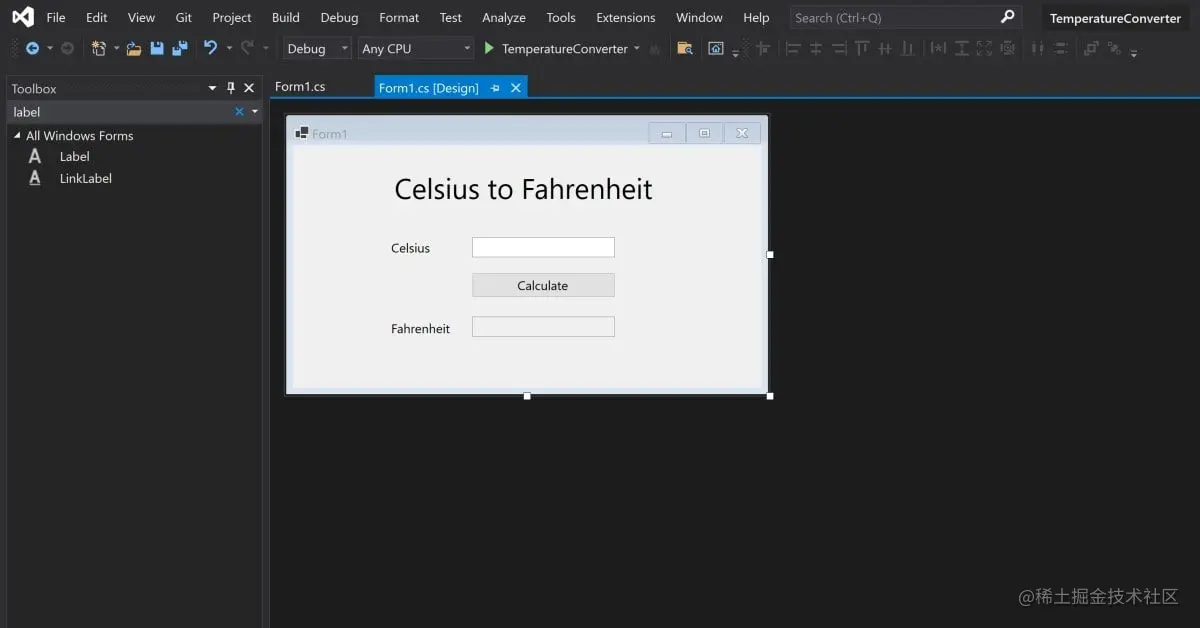1200x628 pixels.
Task: Clear the toolbox search with the X
Action: coord(238,111)
